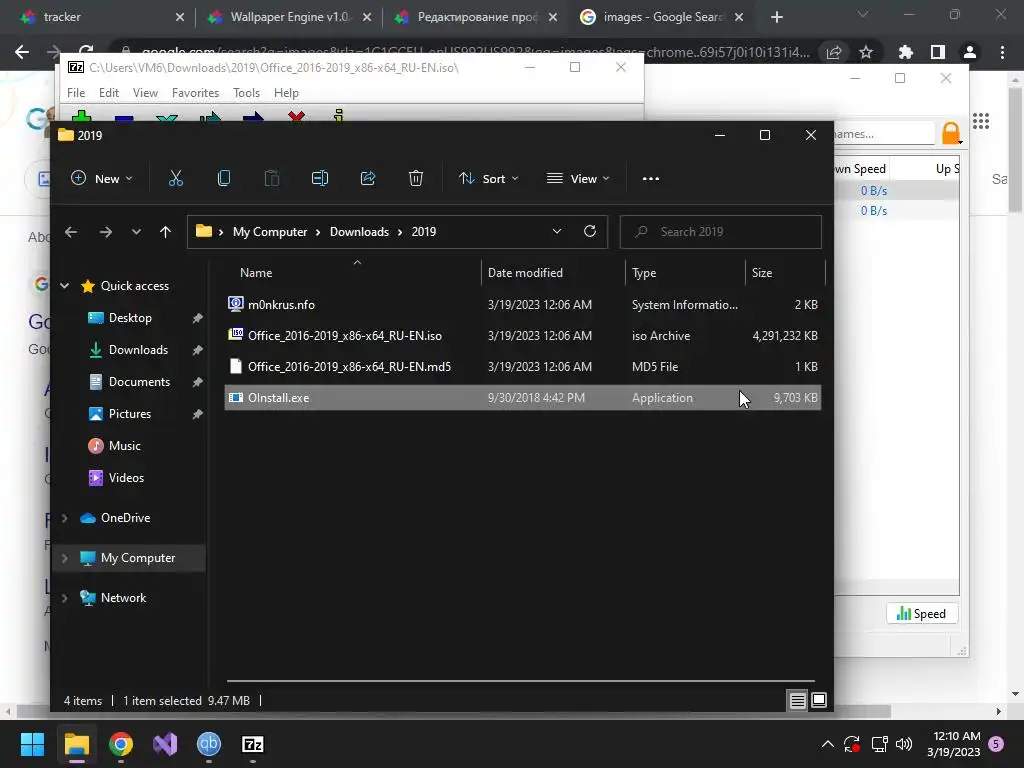Viewport: 1024px width, 768px height.
Task: Sort by Size column header
Action: (x=785, y=273)
